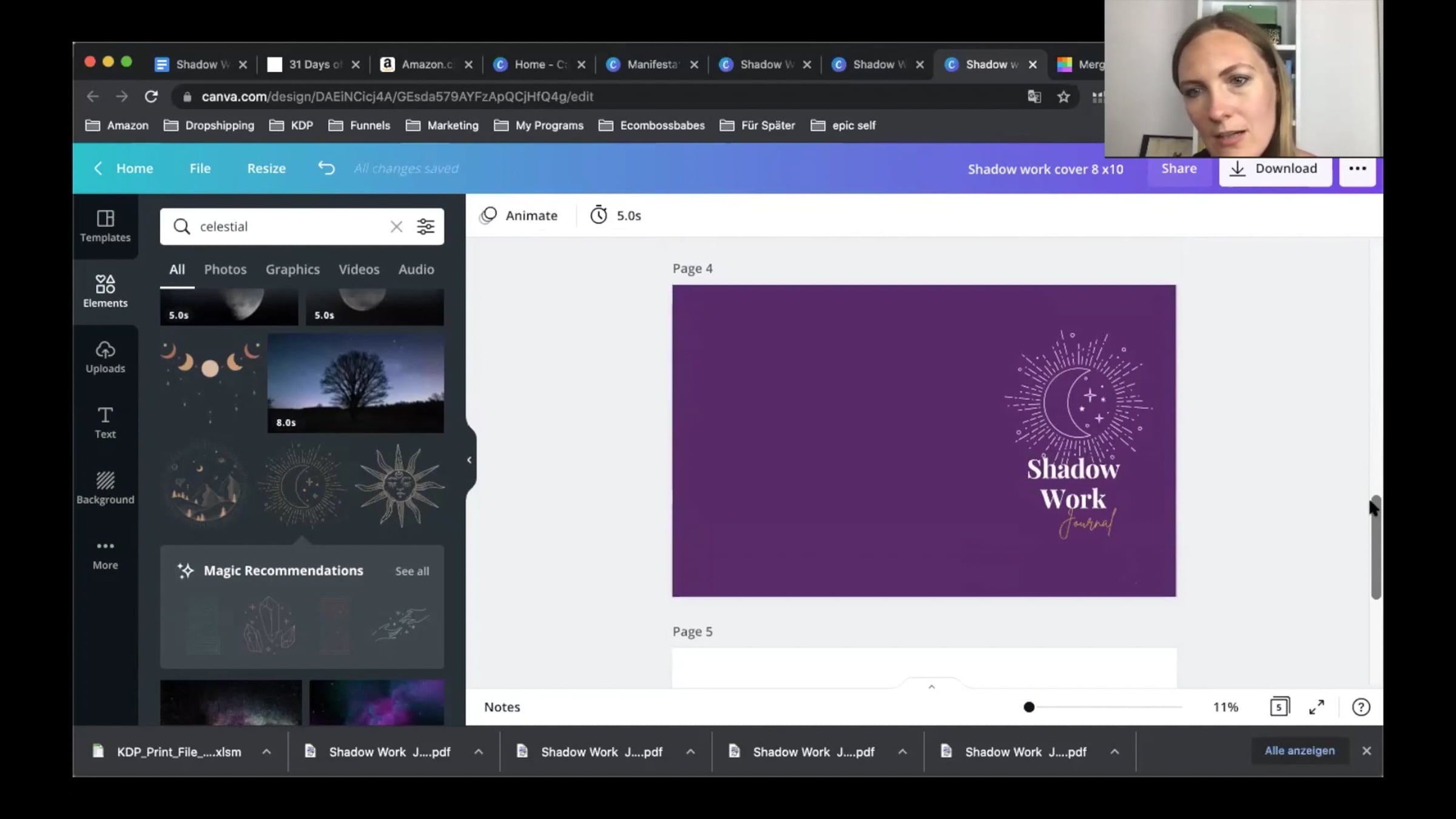Clear the celestial search text
The height and width of the screenshot is (819, 1456).
(x=396, y=226)
